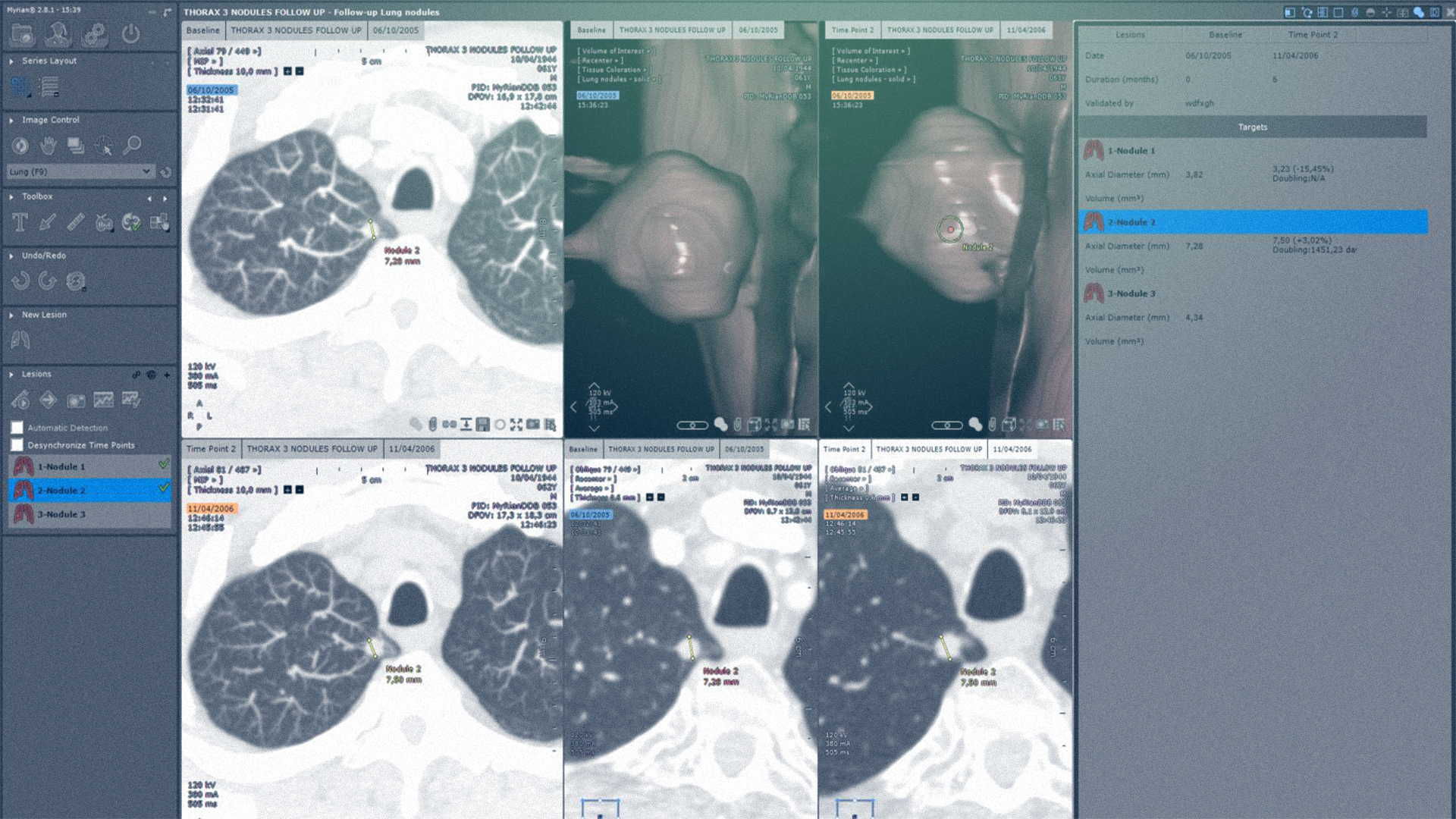
Task: Click the Undo icon in the Undo/Redo panel
Action: click(20, 281)
